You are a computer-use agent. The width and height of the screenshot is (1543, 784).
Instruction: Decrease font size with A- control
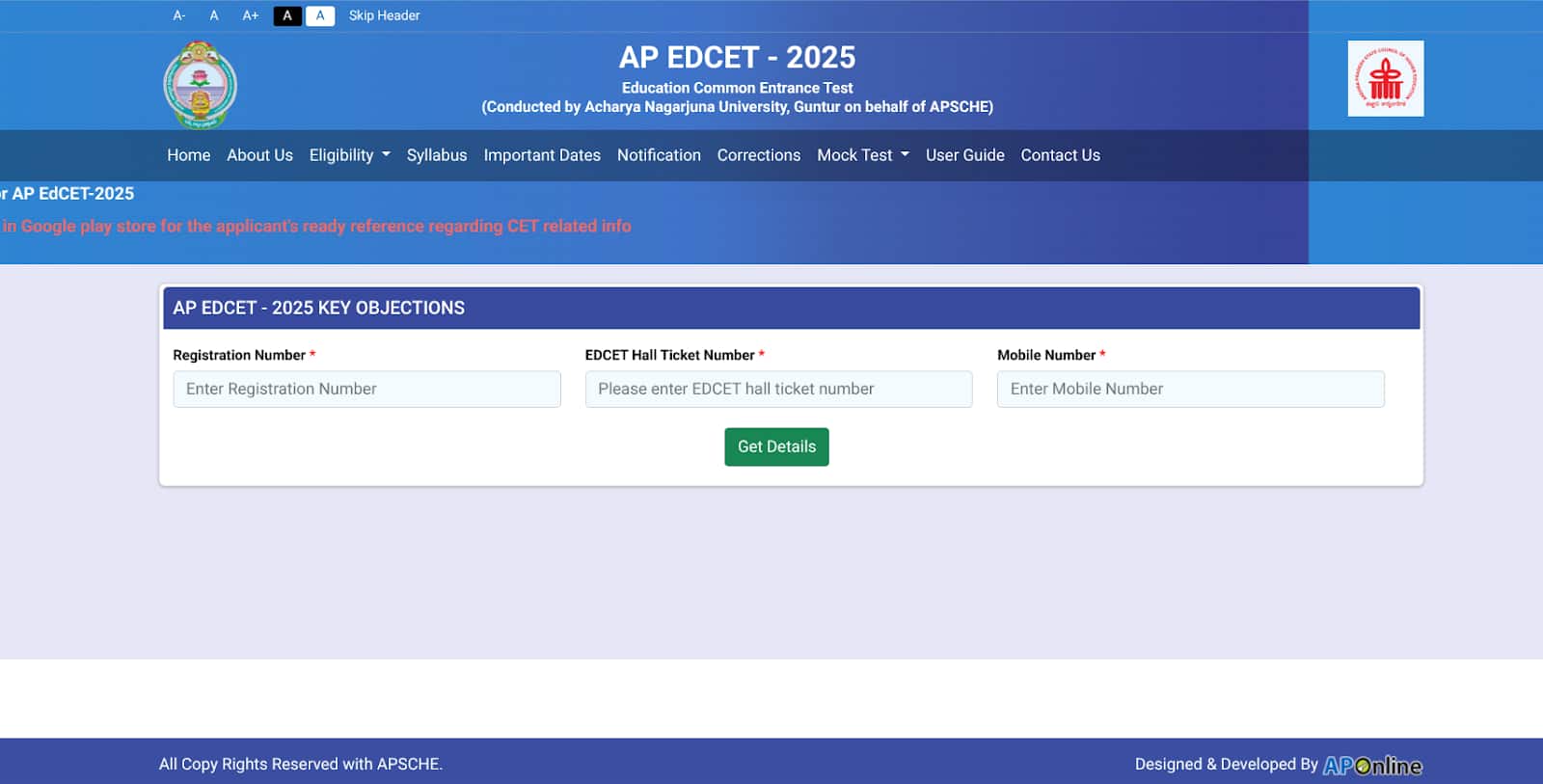(x=178, y=15)
